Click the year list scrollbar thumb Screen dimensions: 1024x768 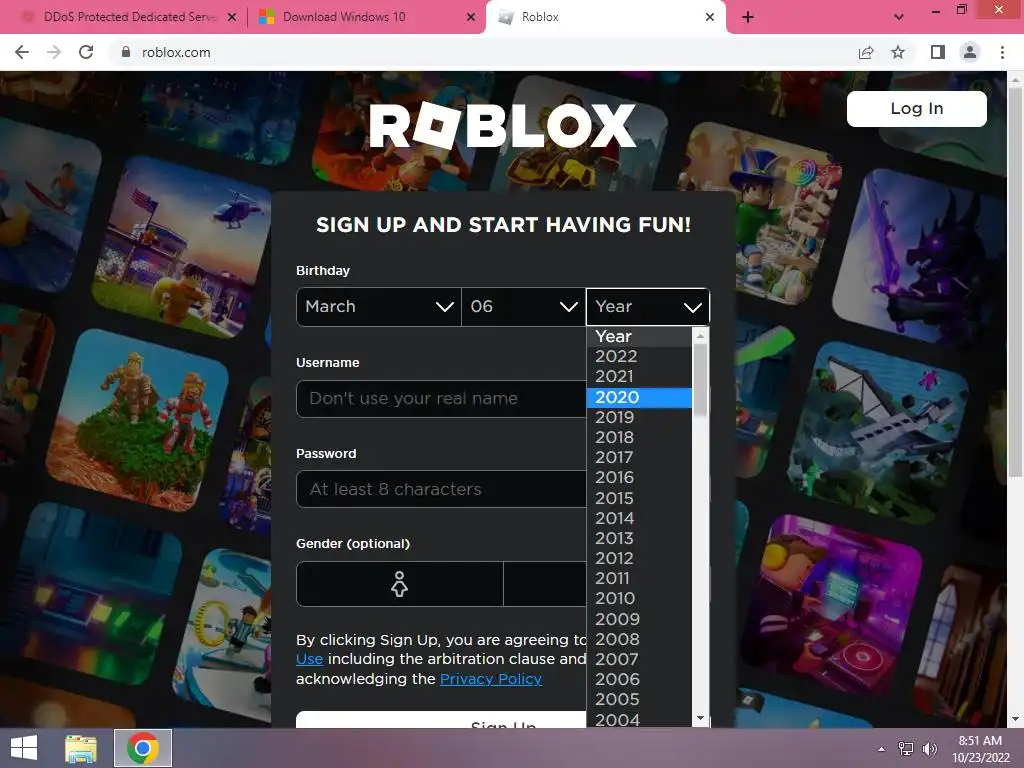700,379
